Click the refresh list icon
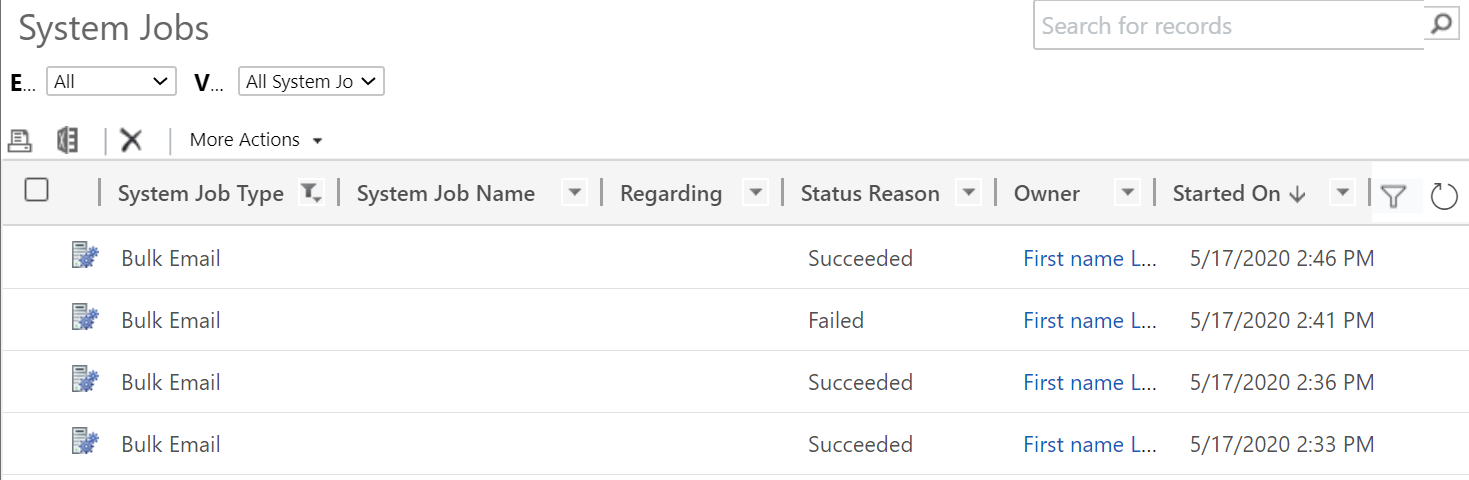The image size is (1469, 480). 1444,196
